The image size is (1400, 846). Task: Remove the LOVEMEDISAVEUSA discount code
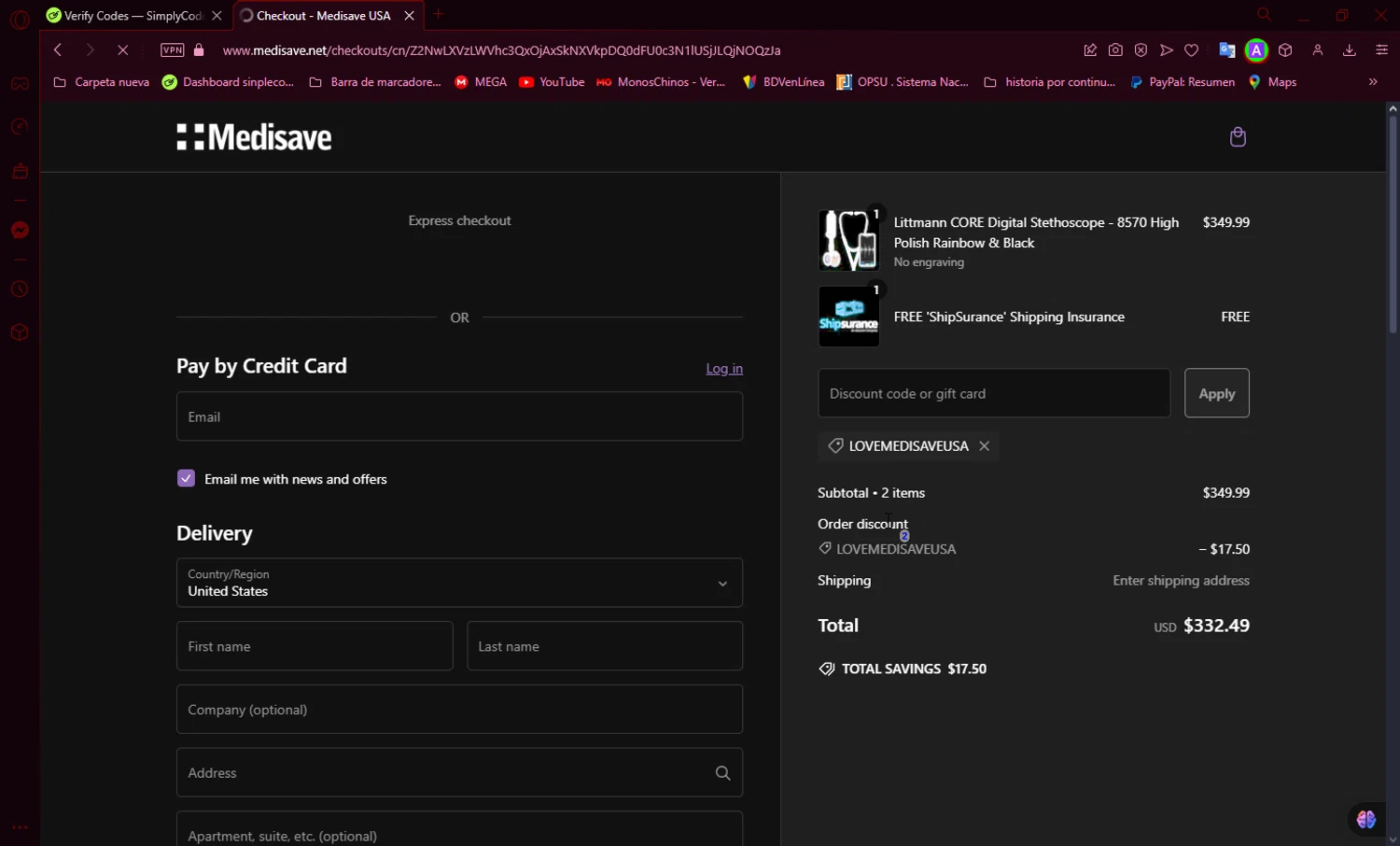pyautogui.click(x=984, y=446)
